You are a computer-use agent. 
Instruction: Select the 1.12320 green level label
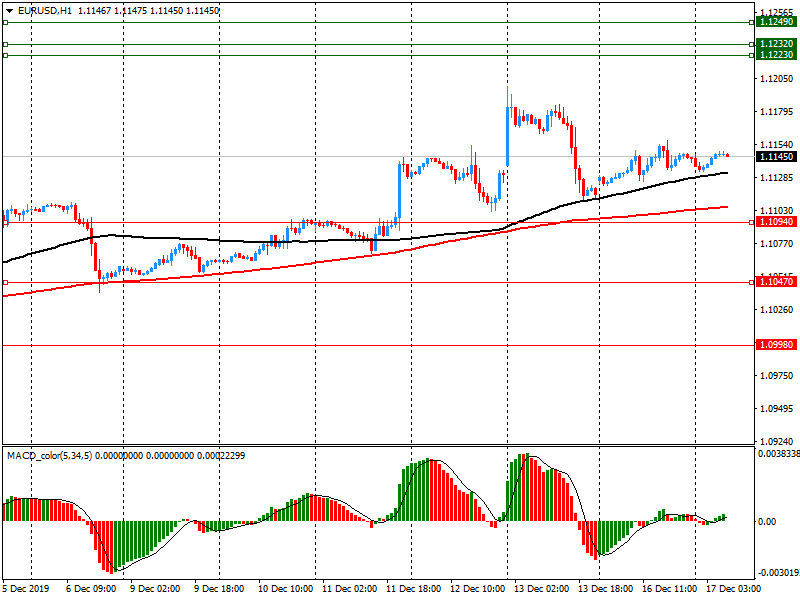point(776,44)
